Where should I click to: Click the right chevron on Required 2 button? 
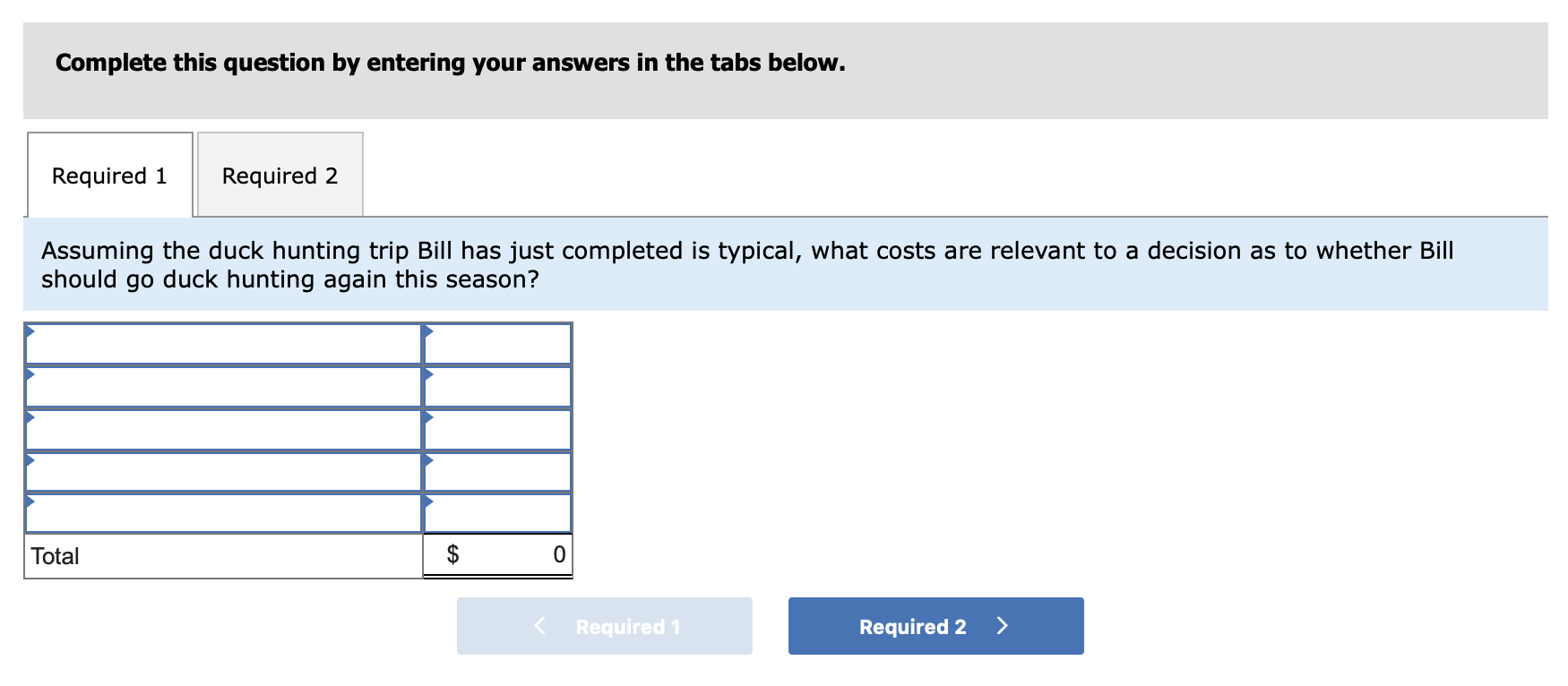pos(1003,626)
